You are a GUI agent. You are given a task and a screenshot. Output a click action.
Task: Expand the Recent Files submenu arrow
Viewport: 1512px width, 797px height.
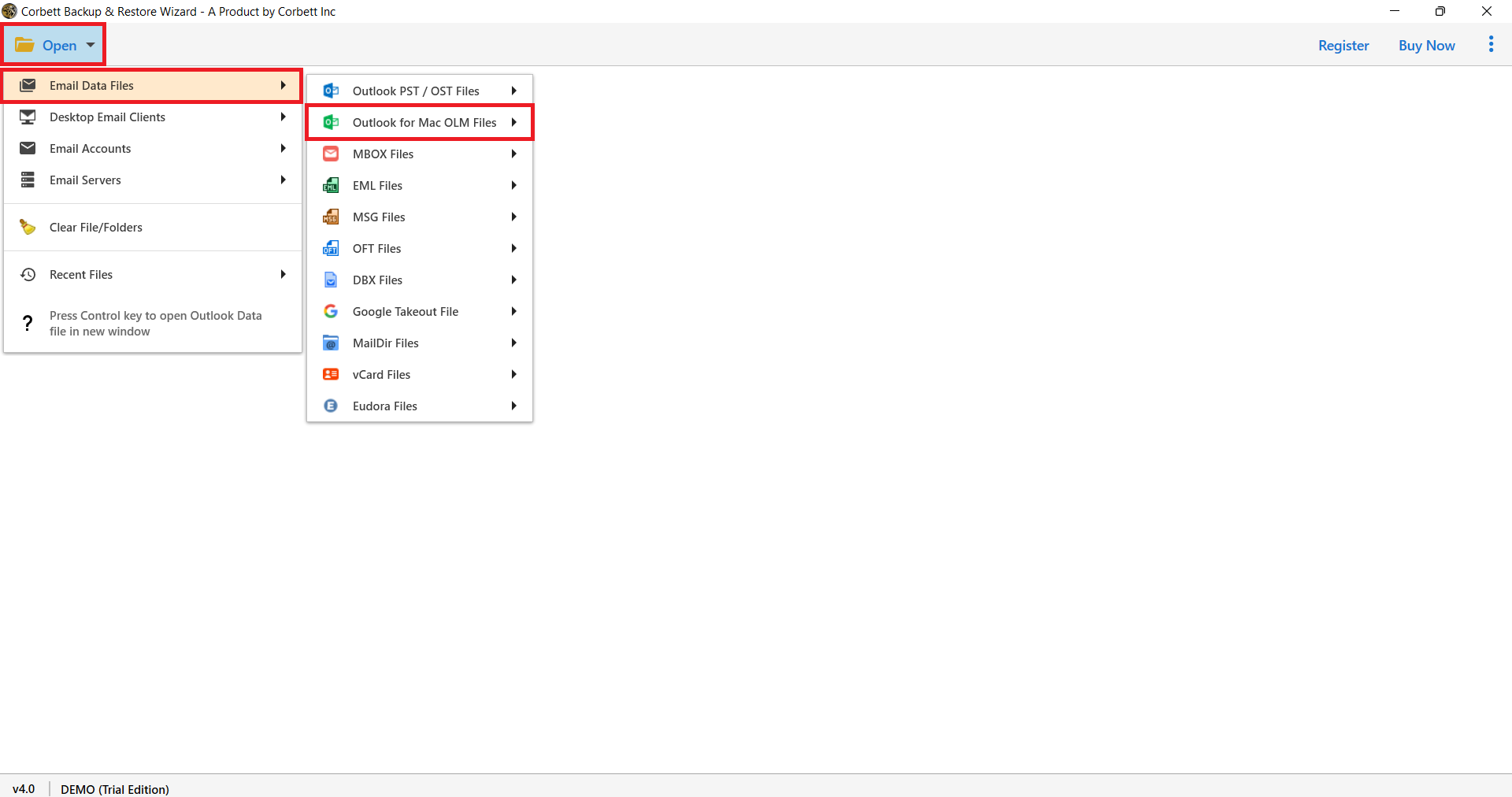[x=283, y=274]
